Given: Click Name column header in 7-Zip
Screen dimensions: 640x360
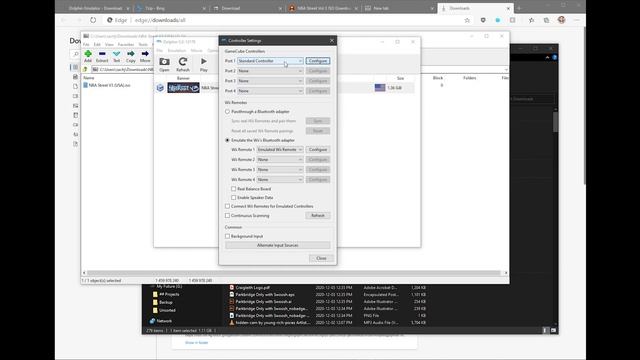Looking at the screenshot, I should click(89, 78).
